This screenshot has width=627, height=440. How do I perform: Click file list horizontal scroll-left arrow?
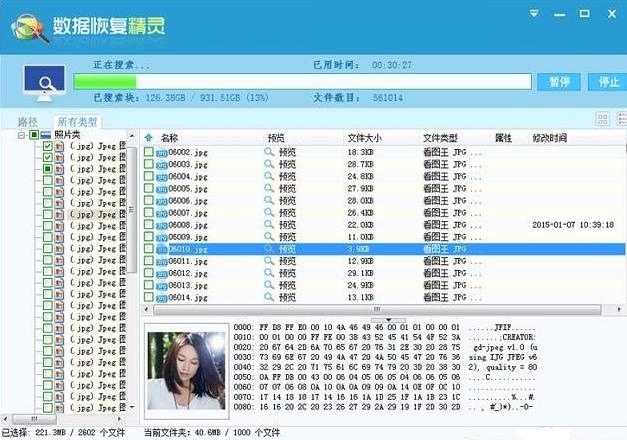click(x=146, y=309)
